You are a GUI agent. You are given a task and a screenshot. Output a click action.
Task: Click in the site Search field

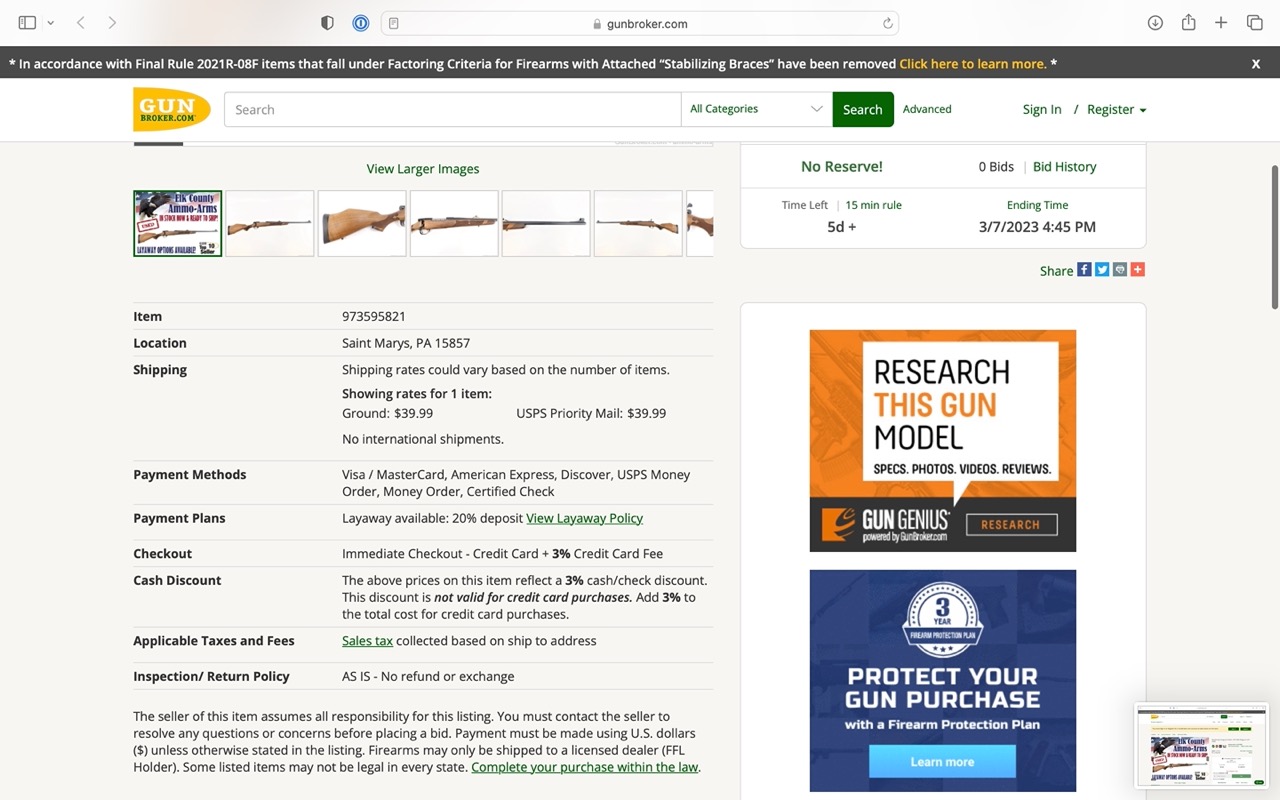pyautogui.click(x=452, y=110)
